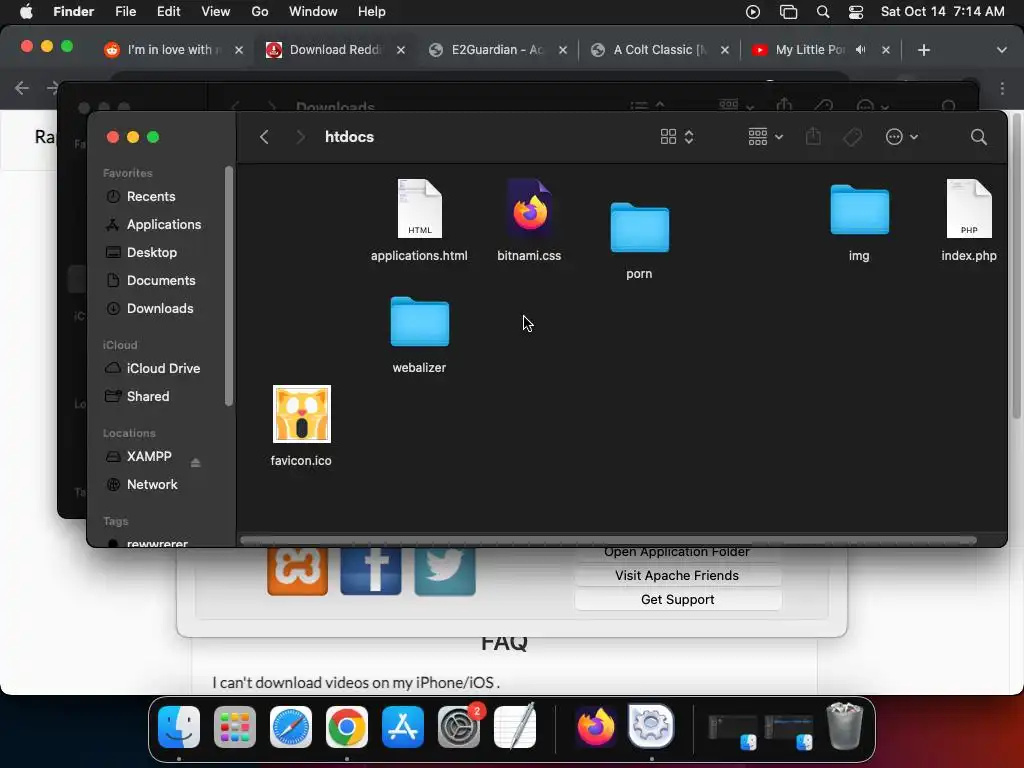The width and height of the screenshot is (1024, 768).
Task: Open the Go menu
Action: tap(260, 12)
